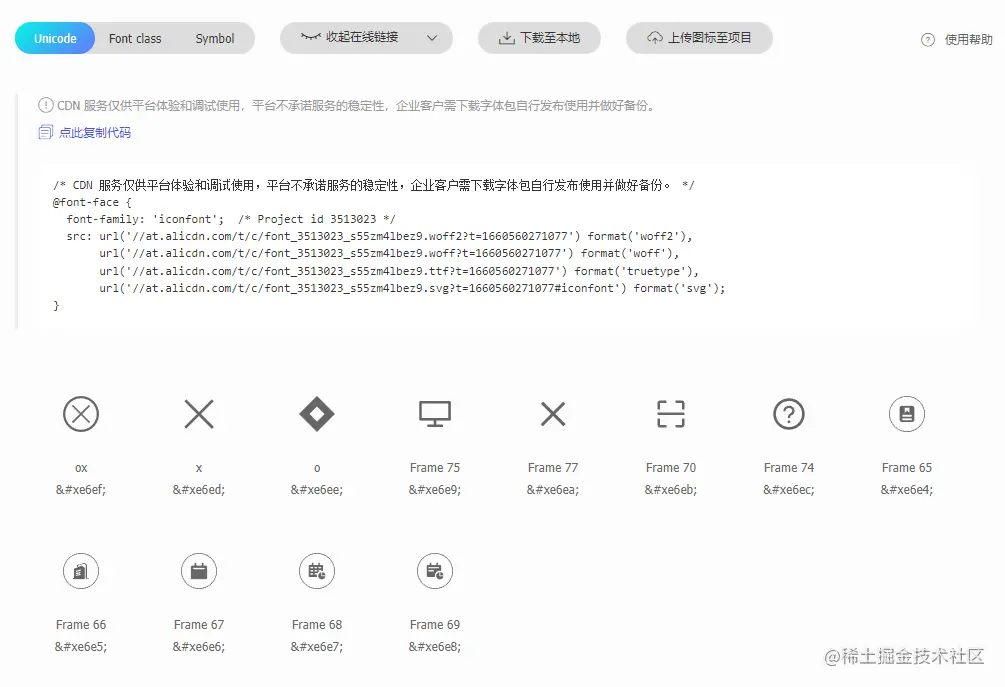
Task: Click the &#xe6e7; unicode text
Action: (317, 647)
